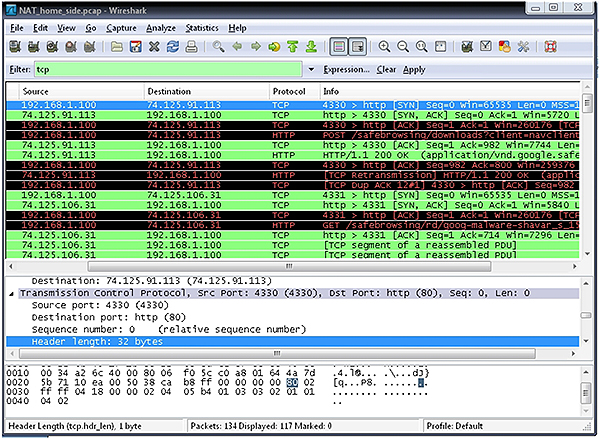600x439 pixels.
Task: Open the Analyze menu
Action: [x=161, y=28]
